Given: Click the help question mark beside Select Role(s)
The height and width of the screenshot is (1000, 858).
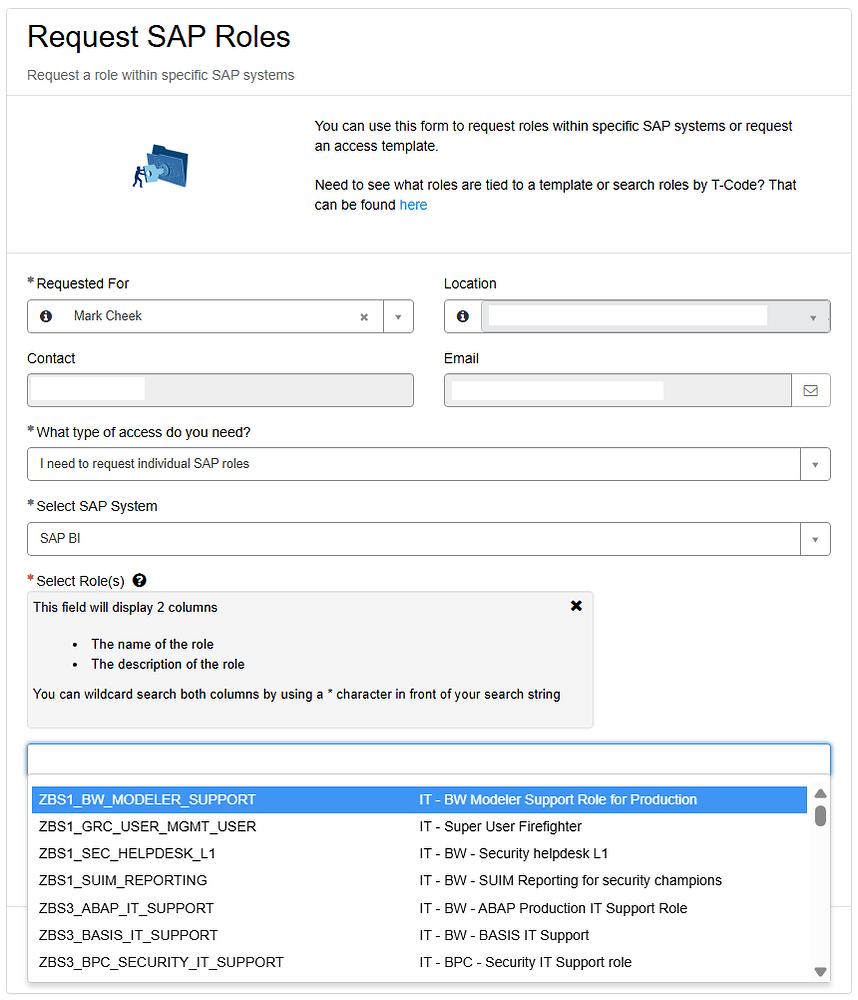Looking at the screenshot, I should (139, 580).
